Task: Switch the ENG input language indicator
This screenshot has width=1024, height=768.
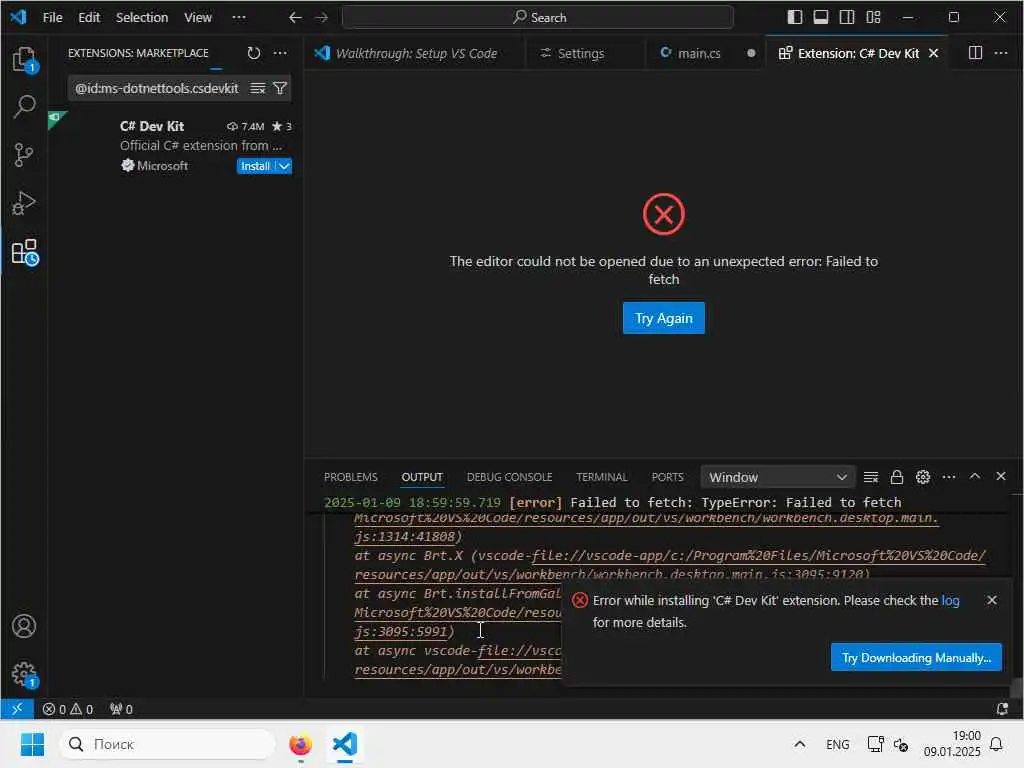Action: pos(838,744)
